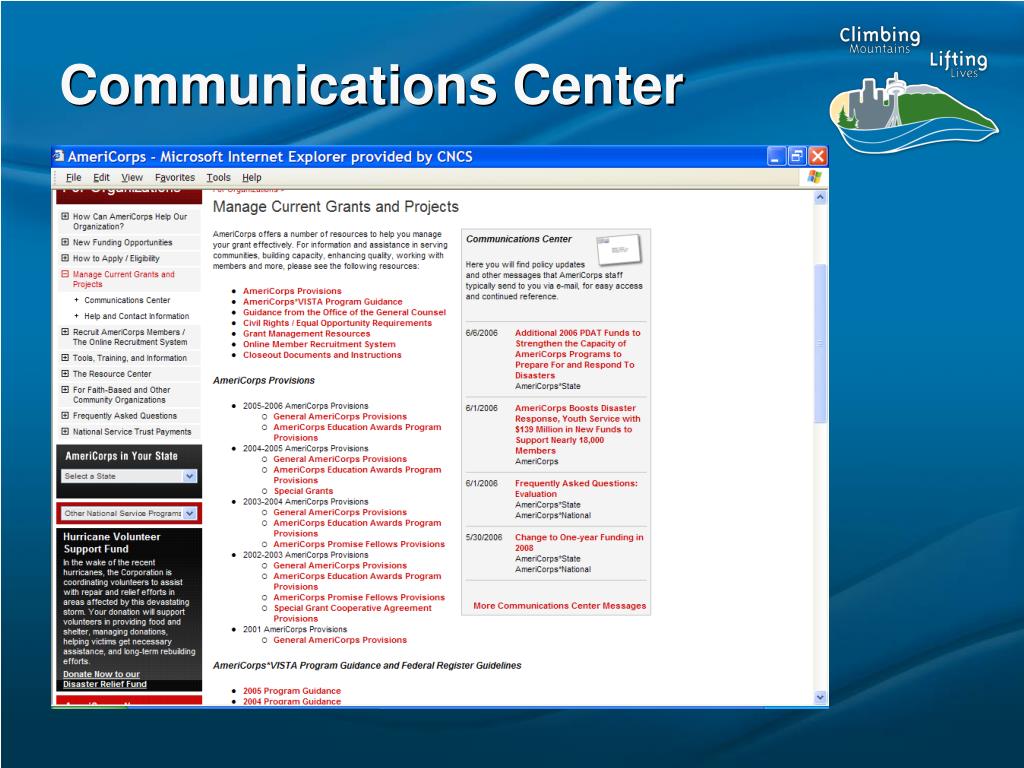Minimize the AmeriCorps Internet Explorer window
The height and width of the screenshot is (768, 1024).
[776, 156]
